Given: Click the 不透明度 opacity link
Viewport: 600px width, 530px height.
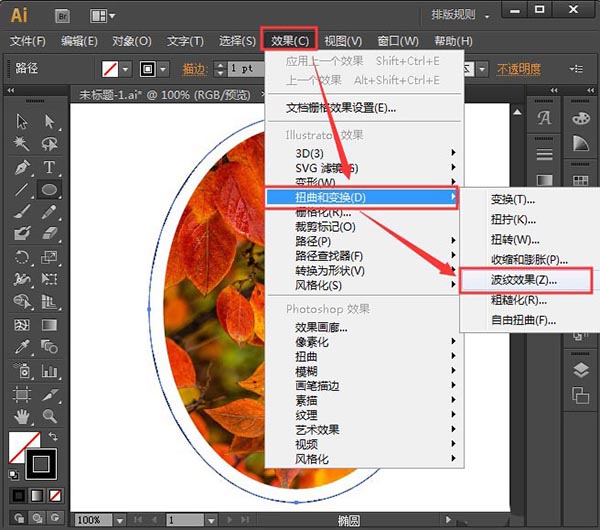Looking at the screenshot, I should click(518, 69).
